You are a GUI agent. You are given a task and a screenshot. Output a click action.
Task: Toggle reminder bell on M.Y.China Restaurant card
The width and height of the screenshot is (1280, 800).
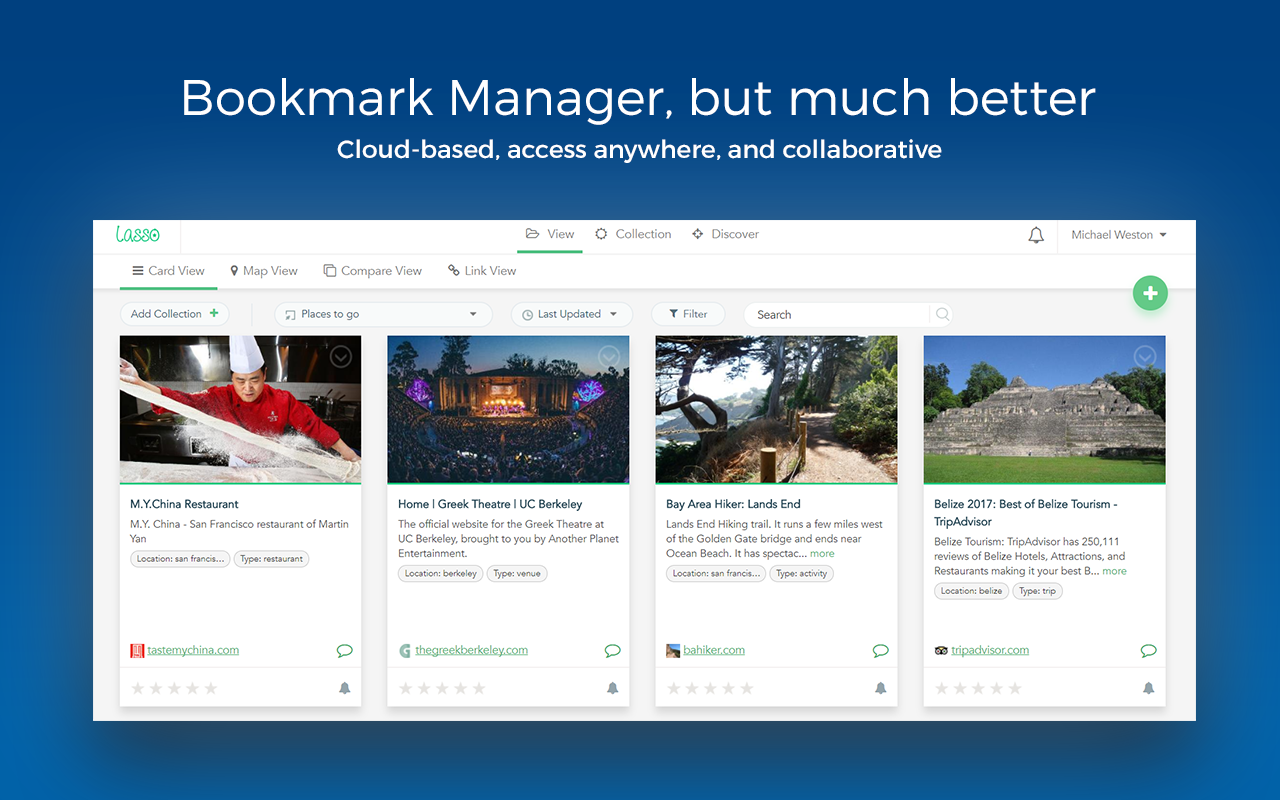coord(345,688)
